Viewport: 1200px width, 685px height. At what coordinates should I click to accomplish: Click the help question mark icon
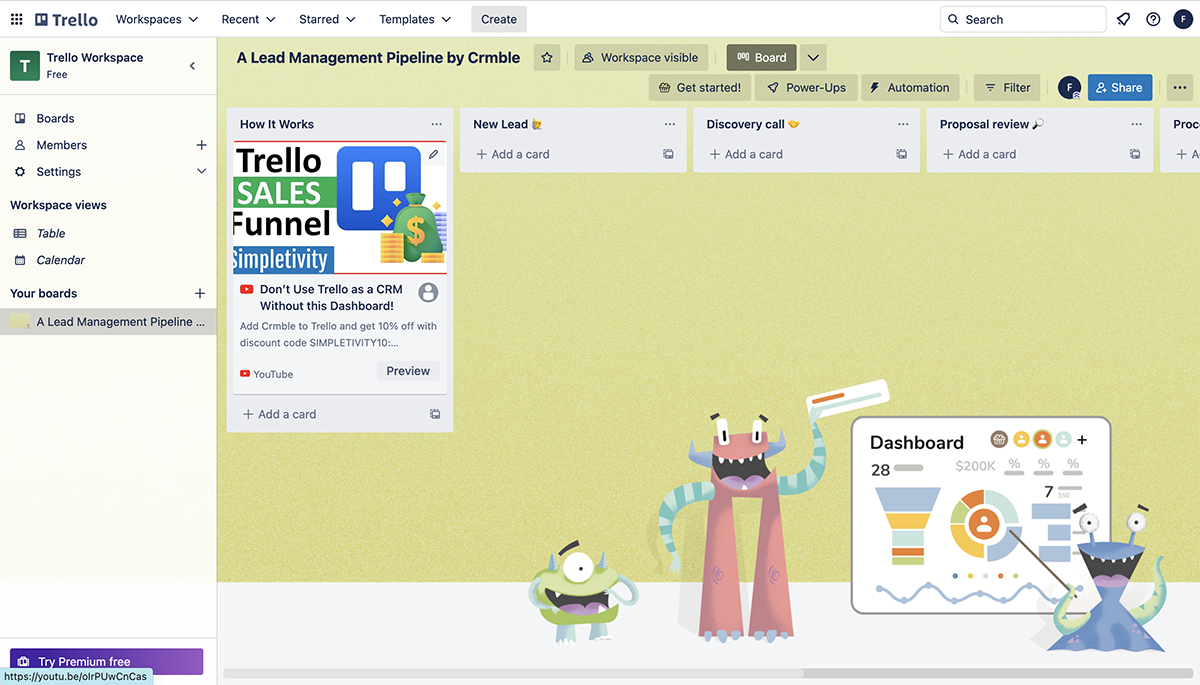(1153, 19)
